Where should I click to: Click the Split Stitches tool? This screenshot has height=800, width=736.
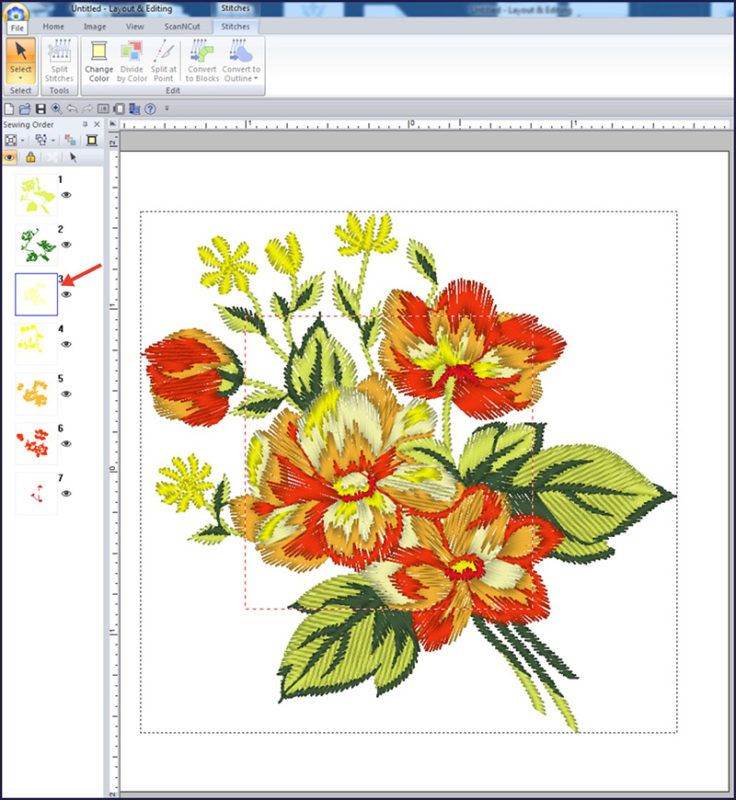(x=59, y=60)
